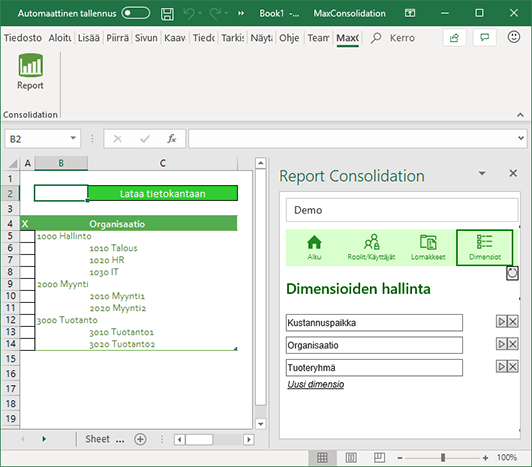This screenshot has height=467, width=532.
Task: Click the 100% zoom level
Action: point(507,458)
